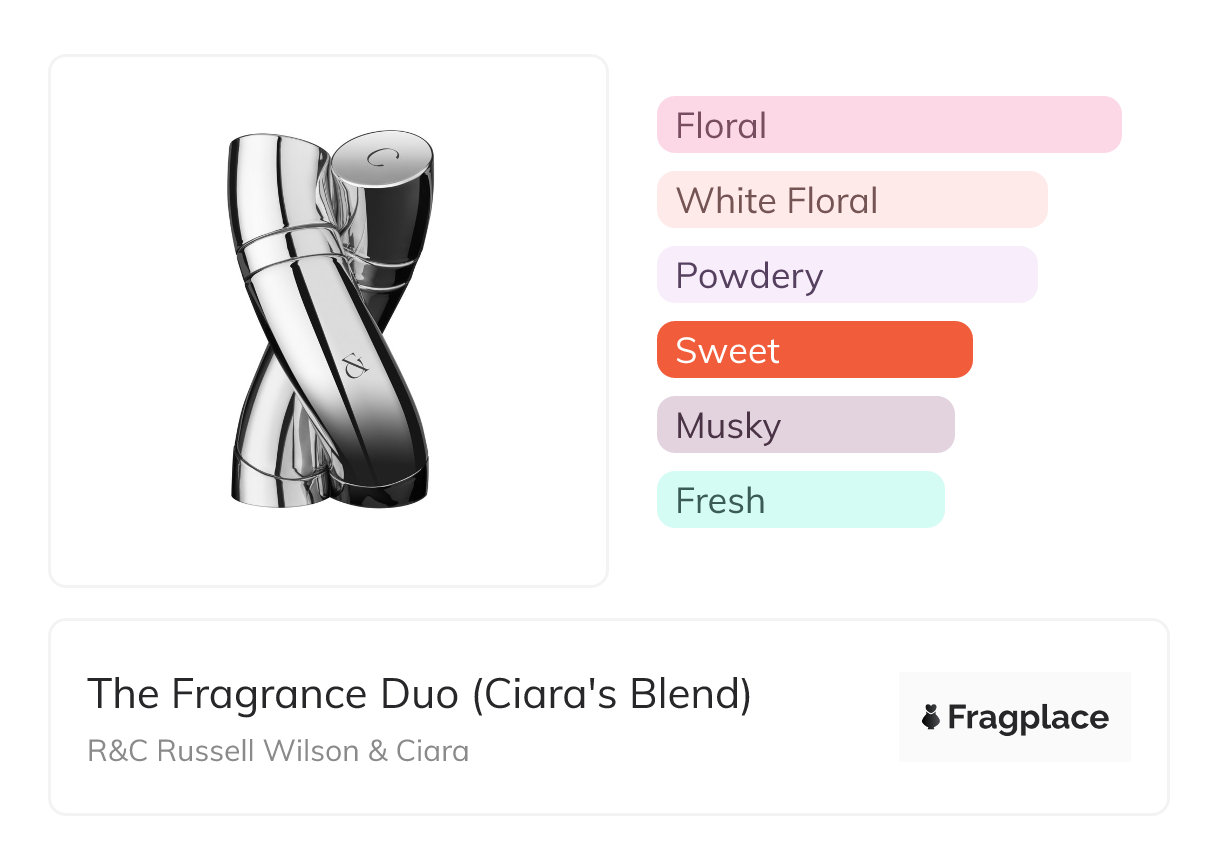Click the word Sweet in the orange bar
Viewport: 1218px width, 864px height.
(727, 351)
